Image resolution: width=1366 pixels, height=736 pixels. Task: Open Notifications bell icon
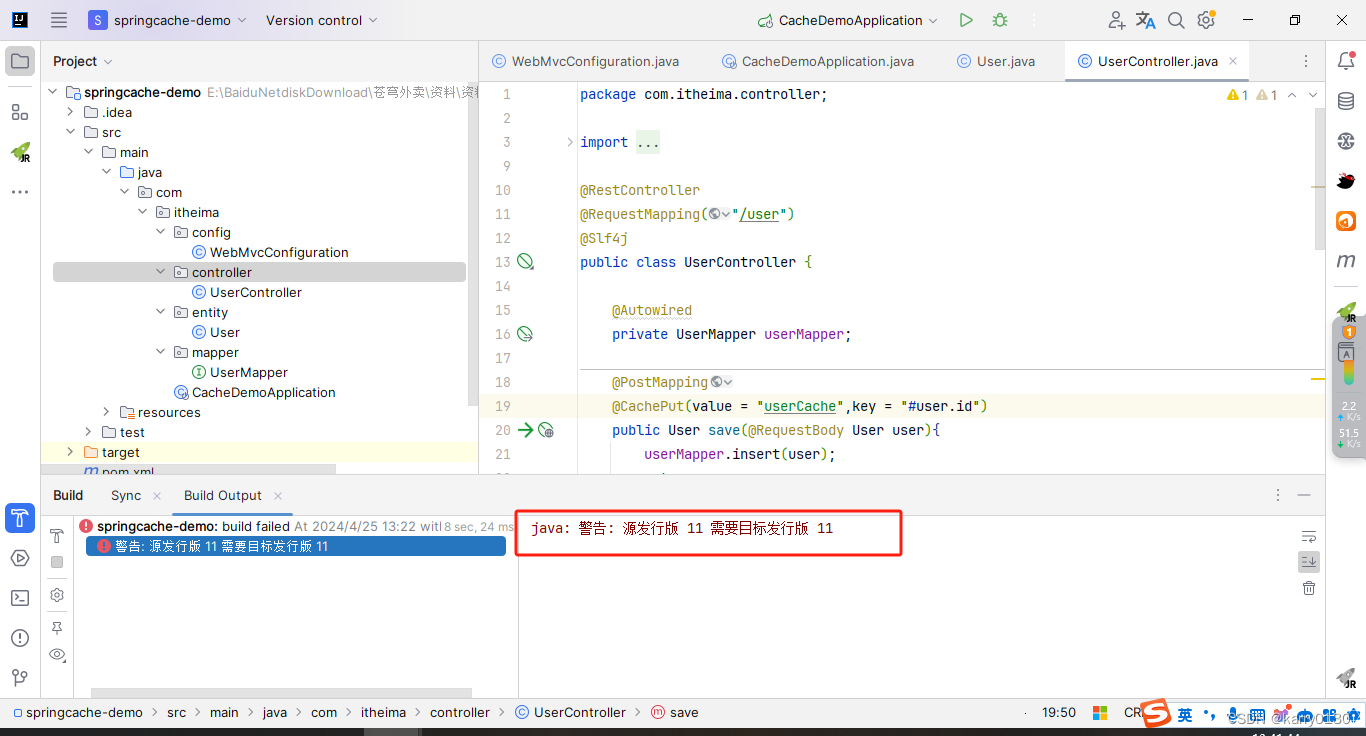point(1346,61)
